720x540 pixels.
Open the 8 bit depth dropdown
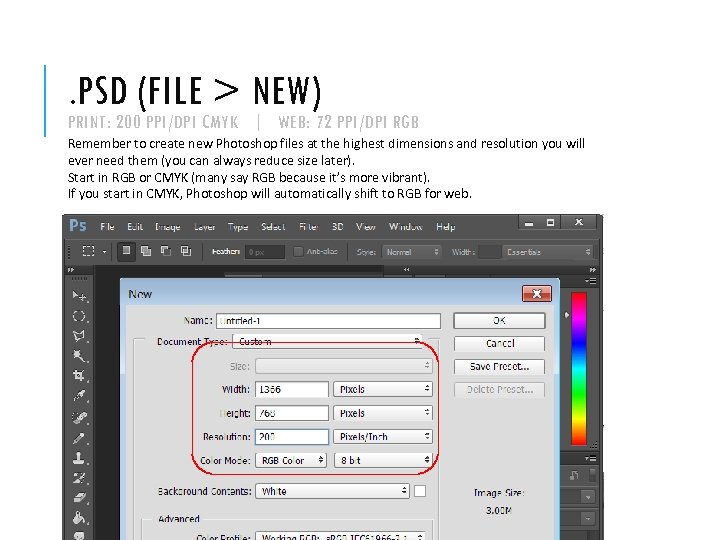pos(383,460)
